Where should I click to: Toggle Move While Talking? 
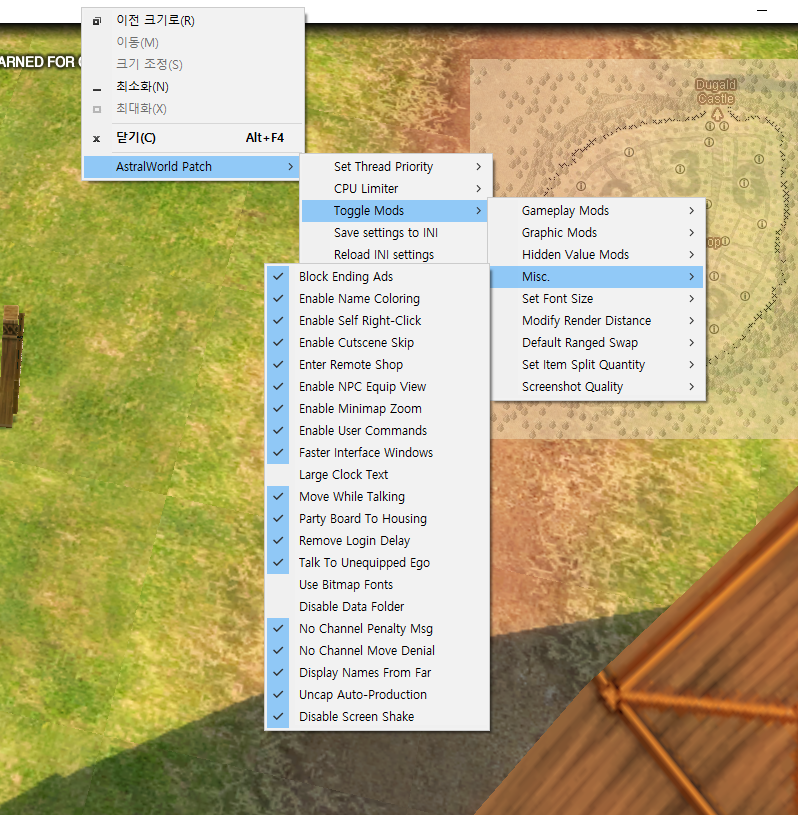tap(377, 496)
